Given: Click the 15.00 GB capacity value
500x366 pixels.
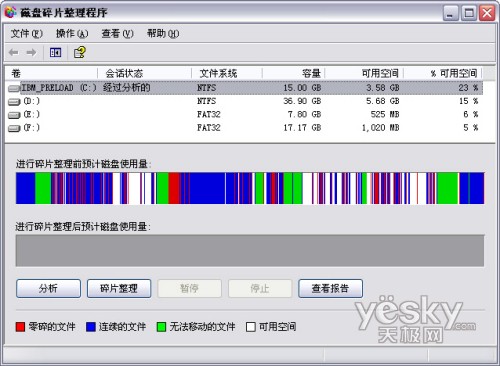Looking at the screenshot, I should [x=302, y=88].
